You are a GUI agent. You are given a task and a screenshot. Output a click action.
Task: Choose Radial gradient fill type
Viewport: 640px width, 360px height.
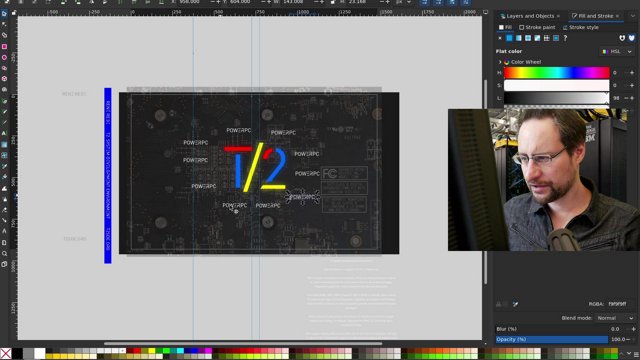[528, 38]
